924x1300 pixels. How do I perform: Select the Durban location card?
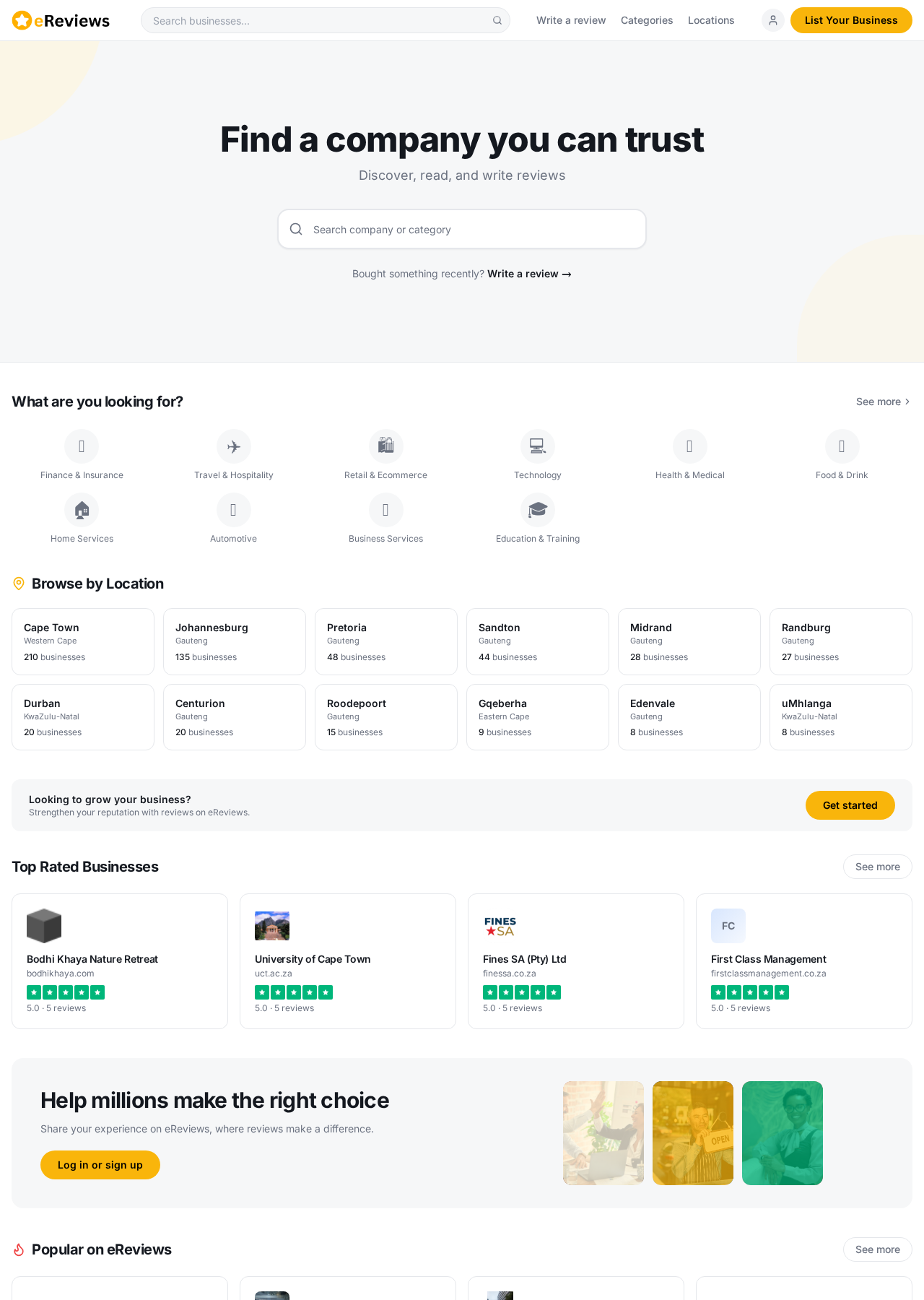click(x=83, y=717)
